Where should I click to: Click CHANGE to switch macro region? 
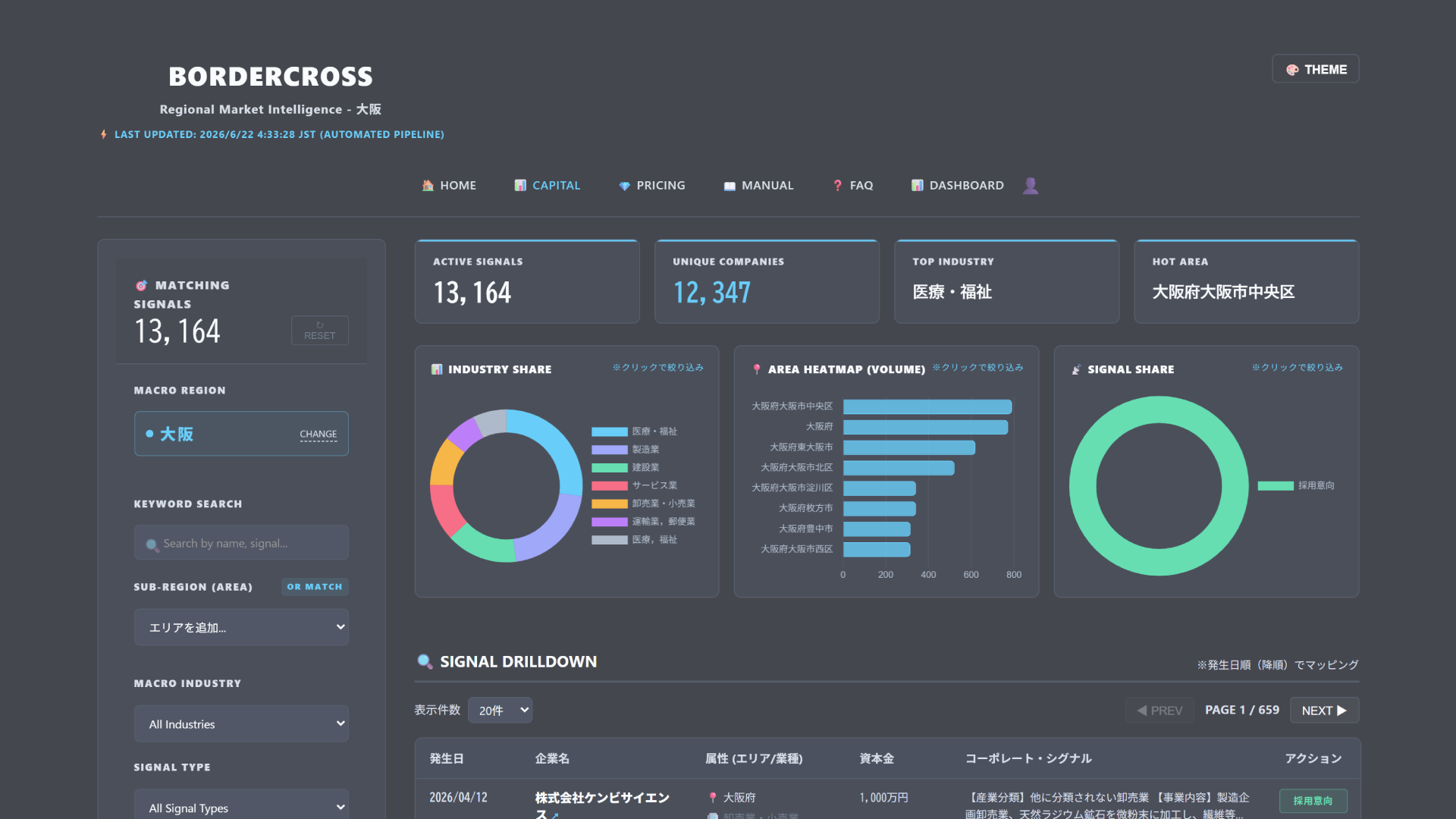coord(318,435)
